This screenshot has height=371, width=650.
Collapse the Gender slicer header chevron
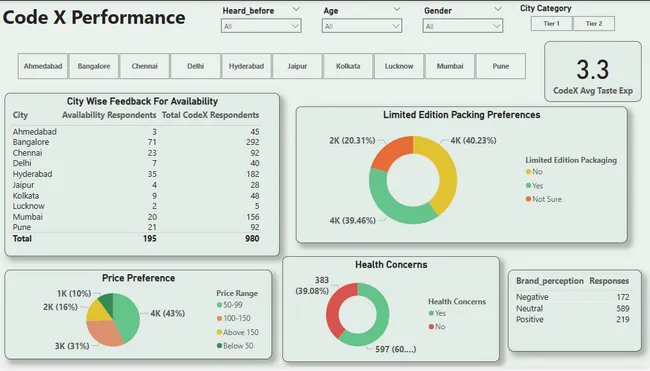click(x=497, y=9)
